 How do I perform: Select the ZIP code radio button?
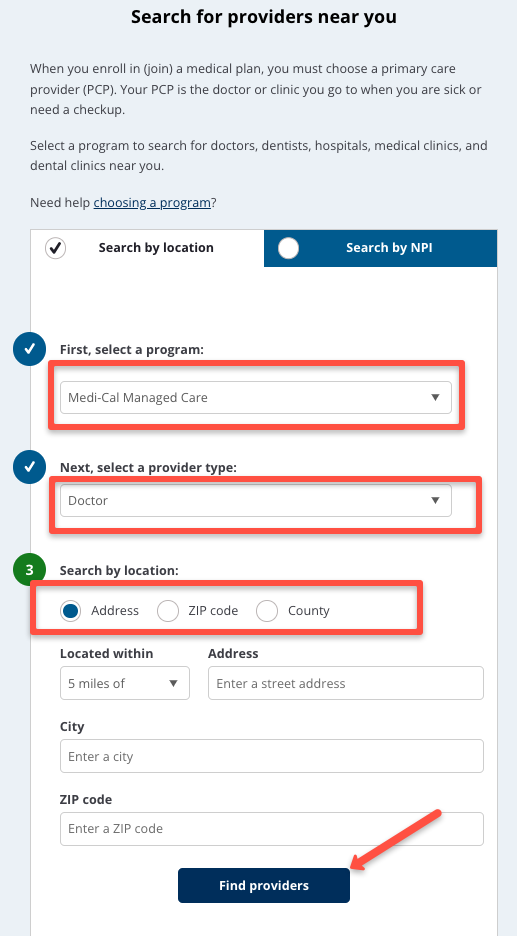(x=168, y=611)
